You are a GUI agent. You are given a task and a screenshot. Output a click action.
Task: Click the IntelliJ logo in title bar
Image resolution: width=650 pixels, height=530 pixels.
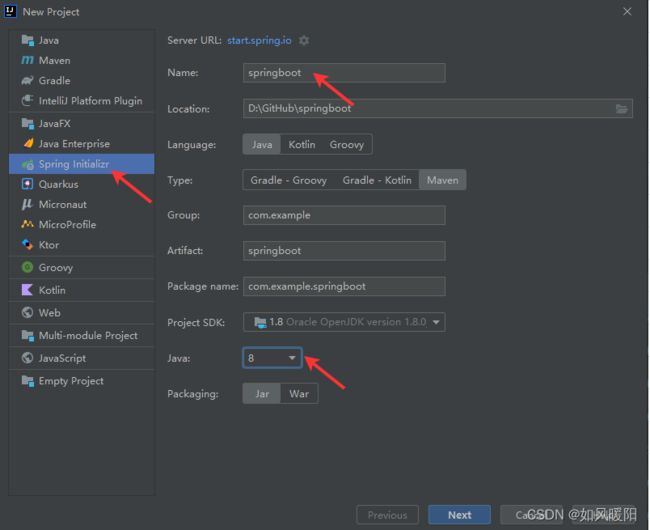(x=10, y=11)
